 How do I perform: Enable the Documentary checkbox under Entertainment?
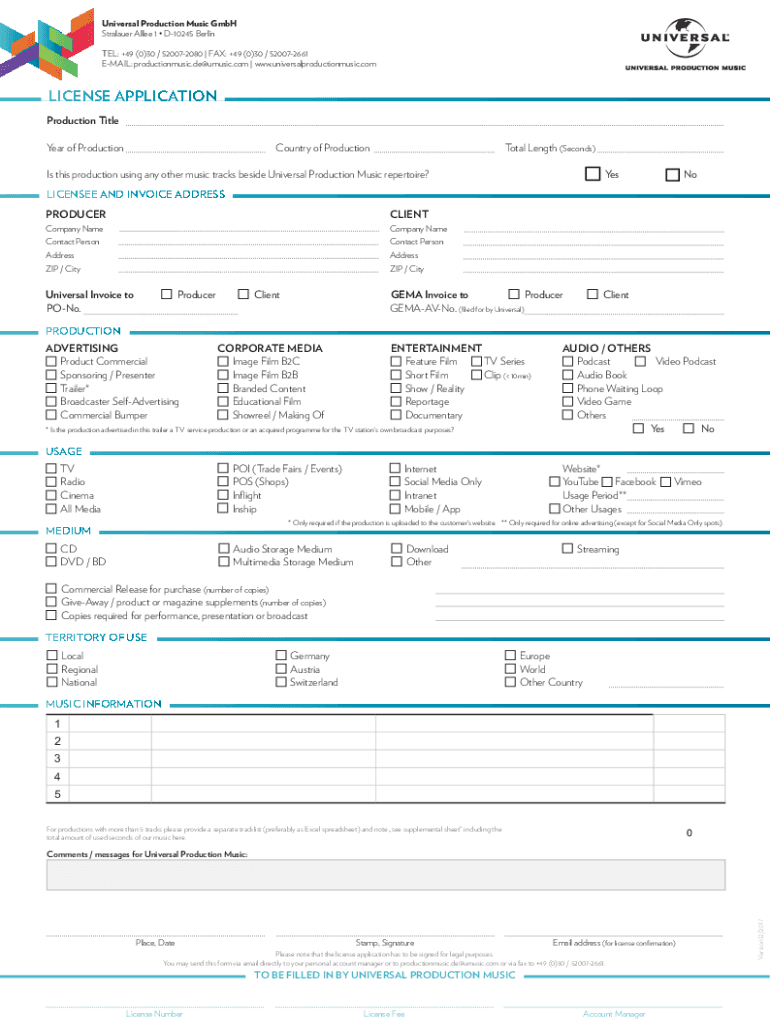(396, 415)
